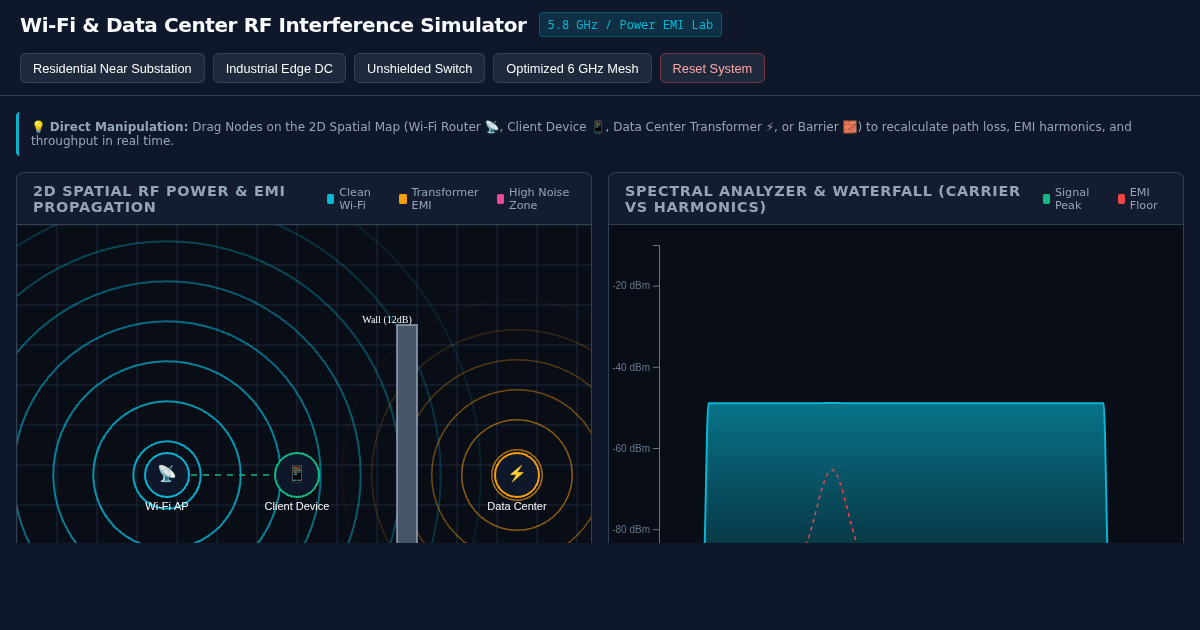Click the -40 dBm axis label
1200x630 pixels.
pyautogui.click(x=631, y=367)
